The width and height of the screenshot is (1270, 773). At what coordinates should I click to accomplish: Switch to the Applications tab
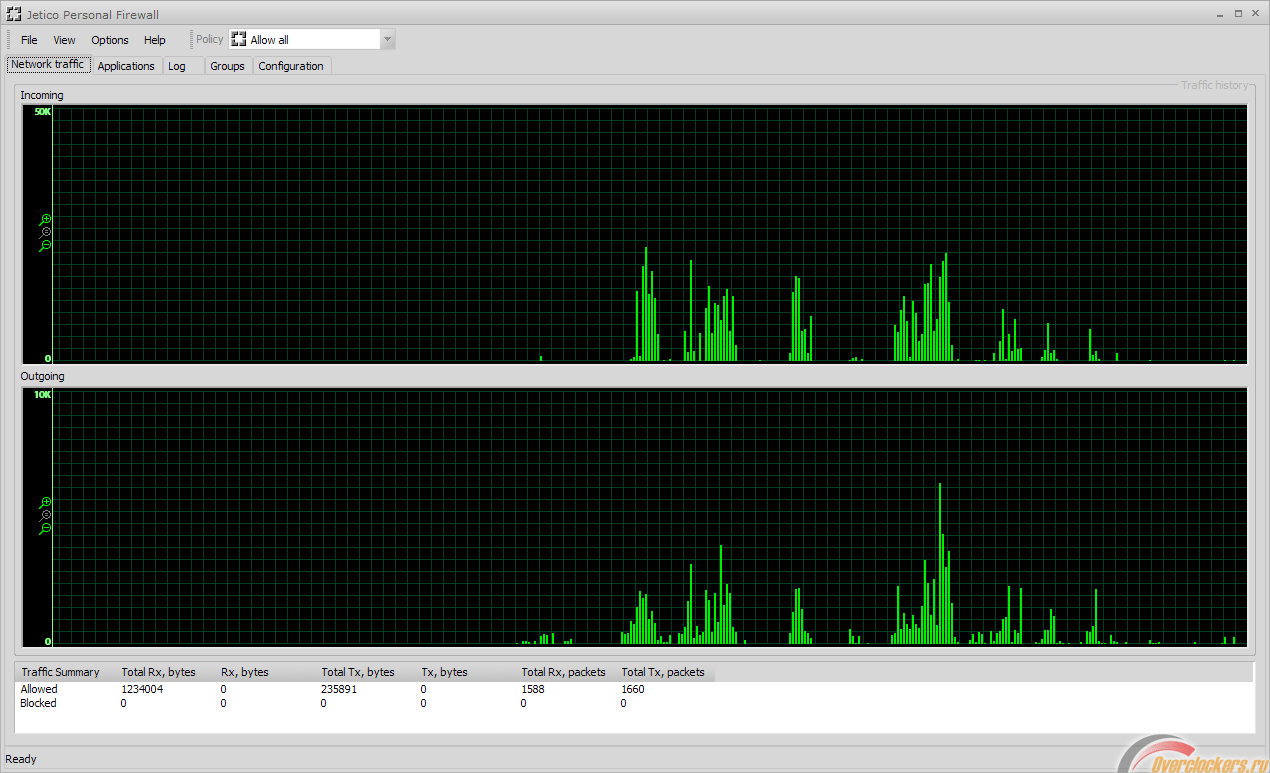[126, 66]
